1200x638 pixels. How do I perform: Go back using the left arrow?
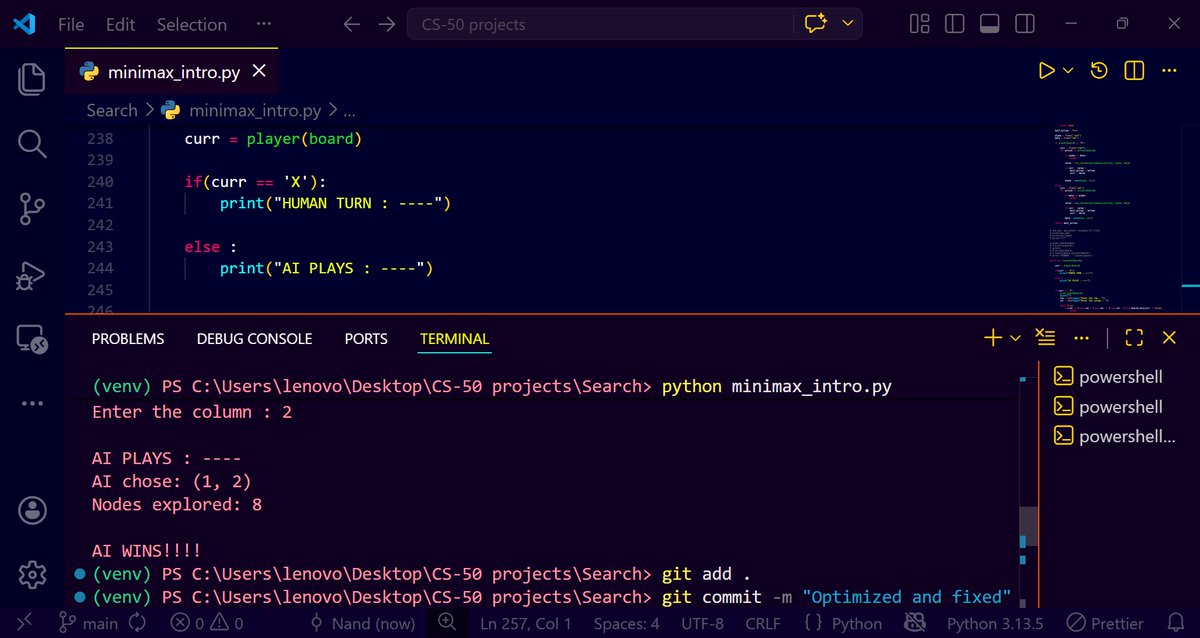[x=351, y=24]
